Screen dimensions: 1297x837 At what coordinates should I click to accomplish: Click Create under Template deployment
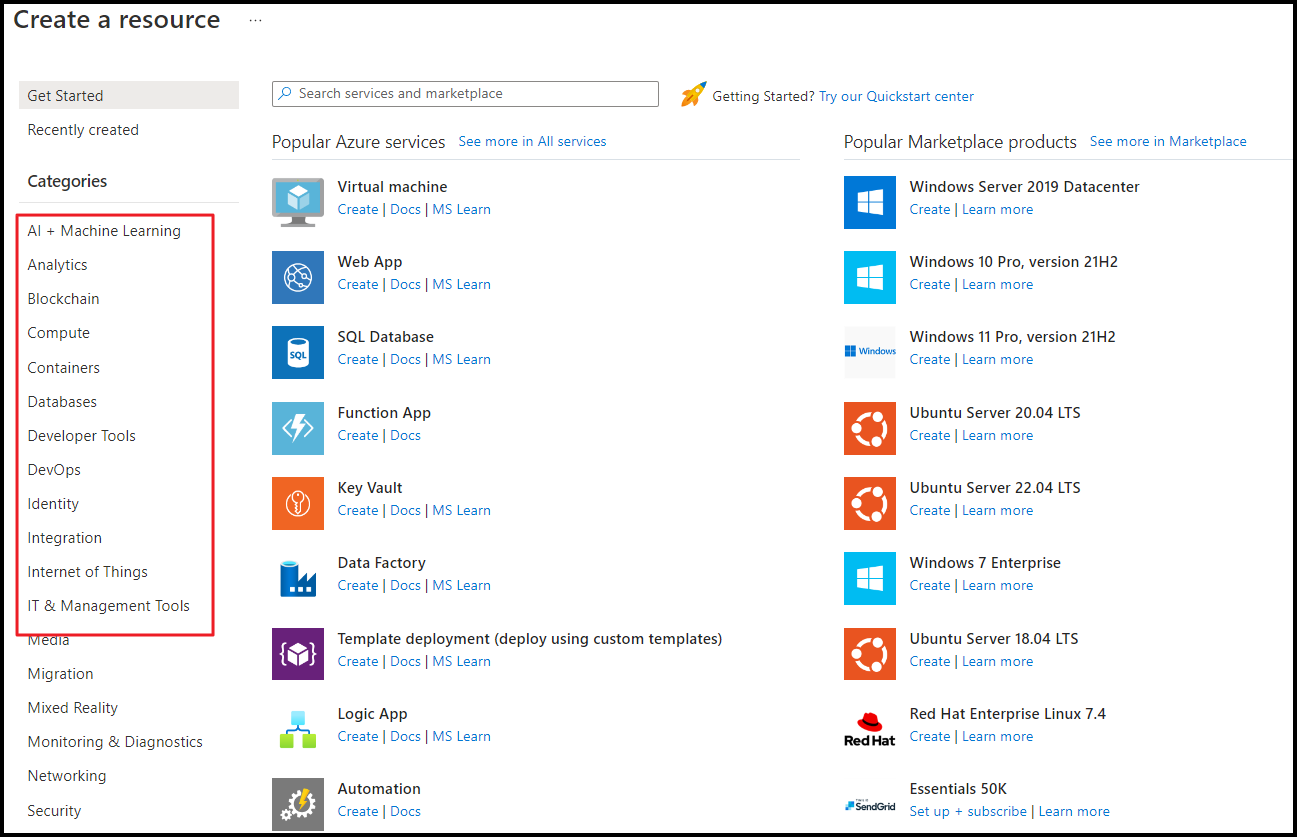click(358, 661)
